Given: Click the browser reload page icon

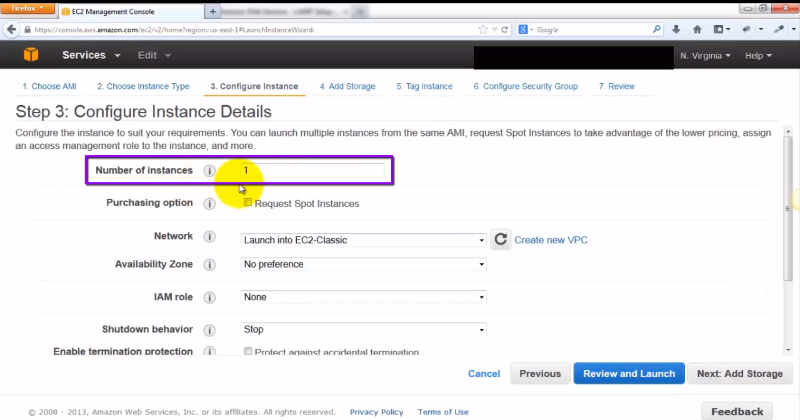Looking at the screenshot, I should coord(505,30).
